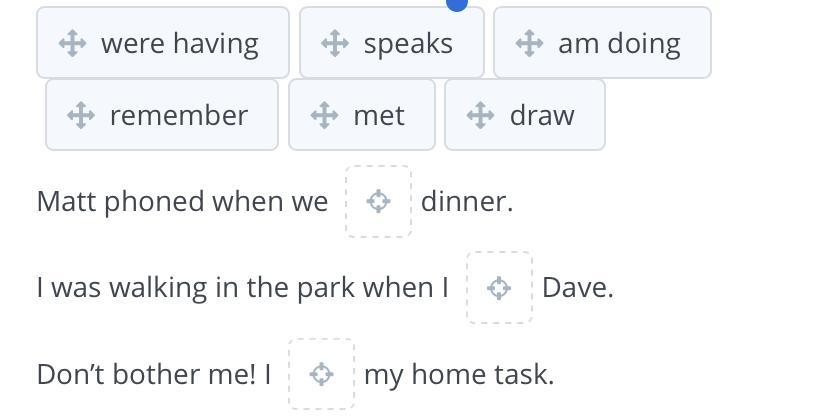
Task: Click the blue dot at the top
Action: (456, 4)
